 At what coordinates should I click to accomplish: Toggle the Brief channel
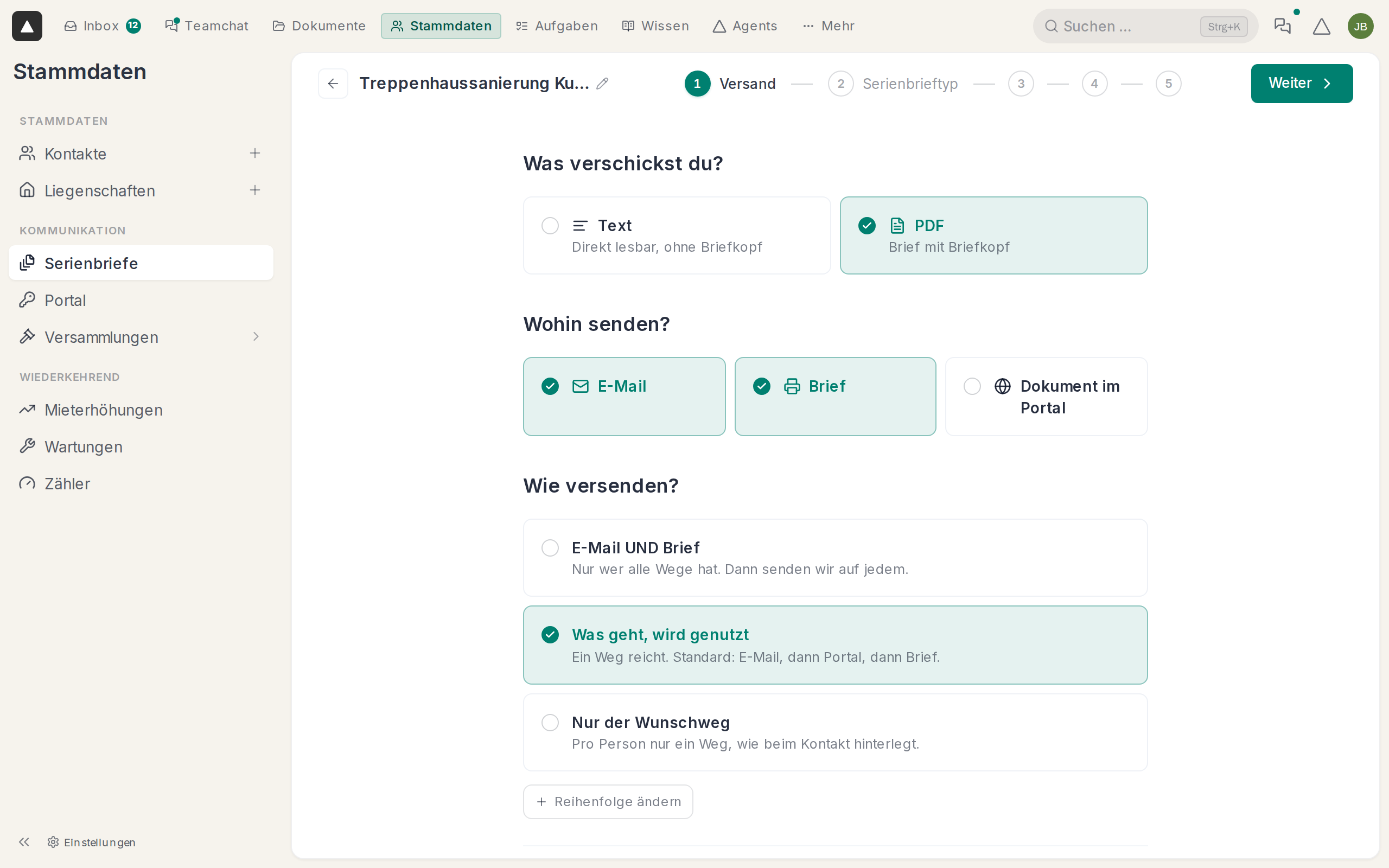point(835,396)
